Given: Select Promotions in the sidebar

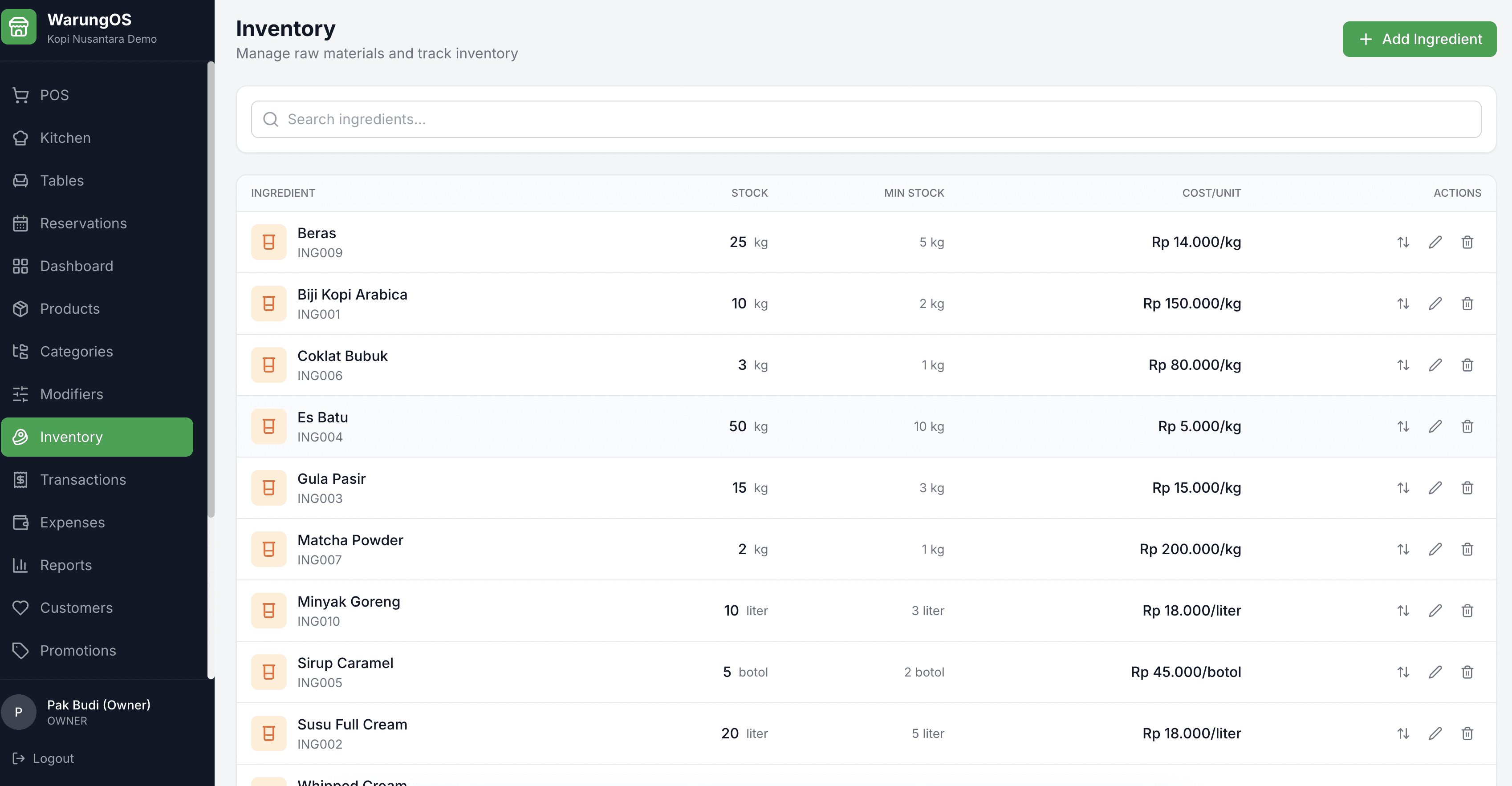Looking at the screenshot, I should point(78,651).
